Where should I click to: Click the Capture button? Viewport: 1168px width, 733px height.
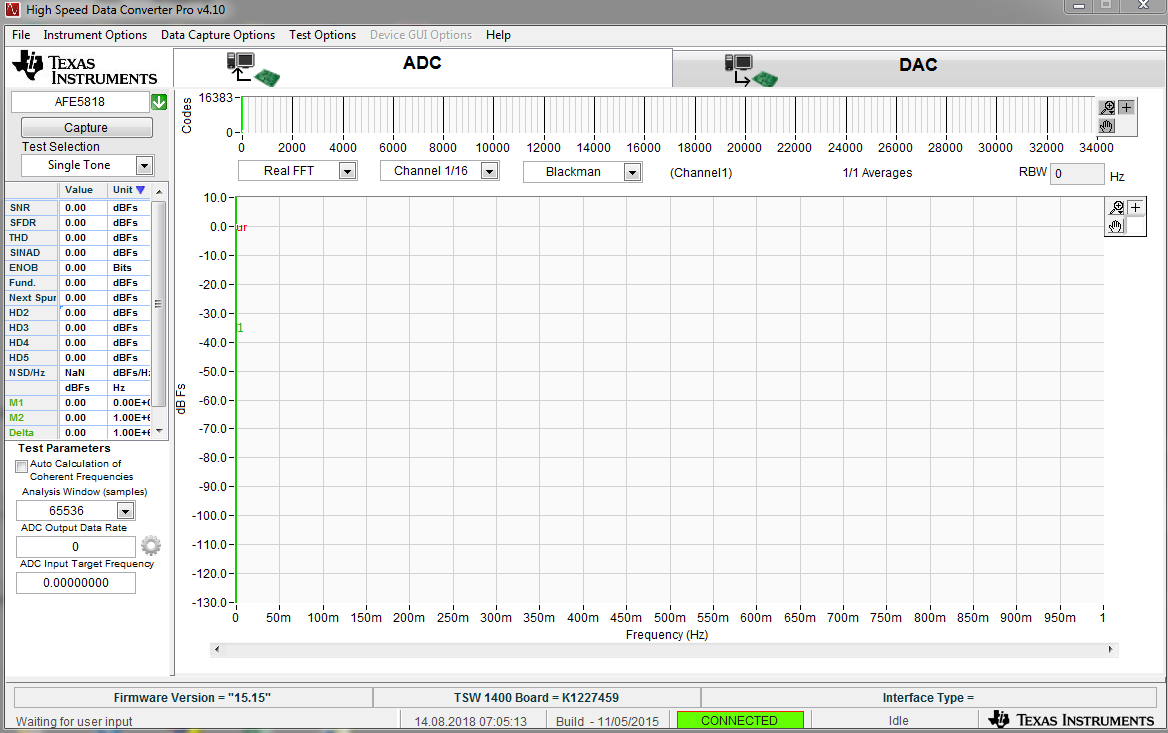(86, 127)
